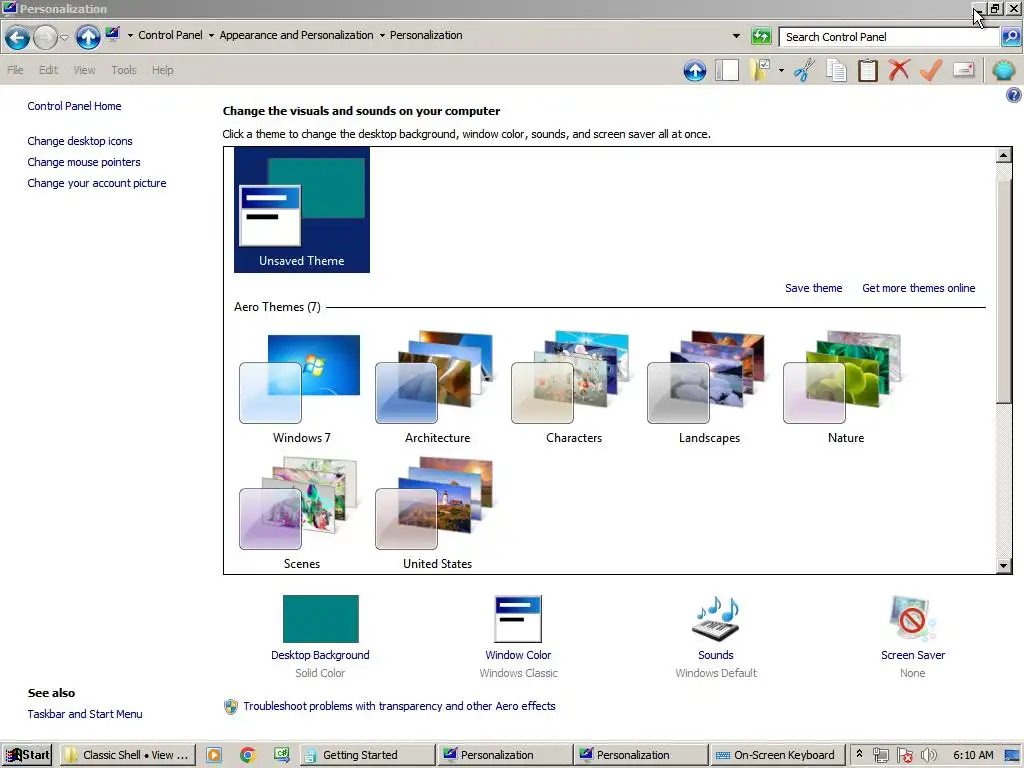Select the Scenes theme
The height and width of the screenshot is (768, 1024).
[x=302, y=515]
